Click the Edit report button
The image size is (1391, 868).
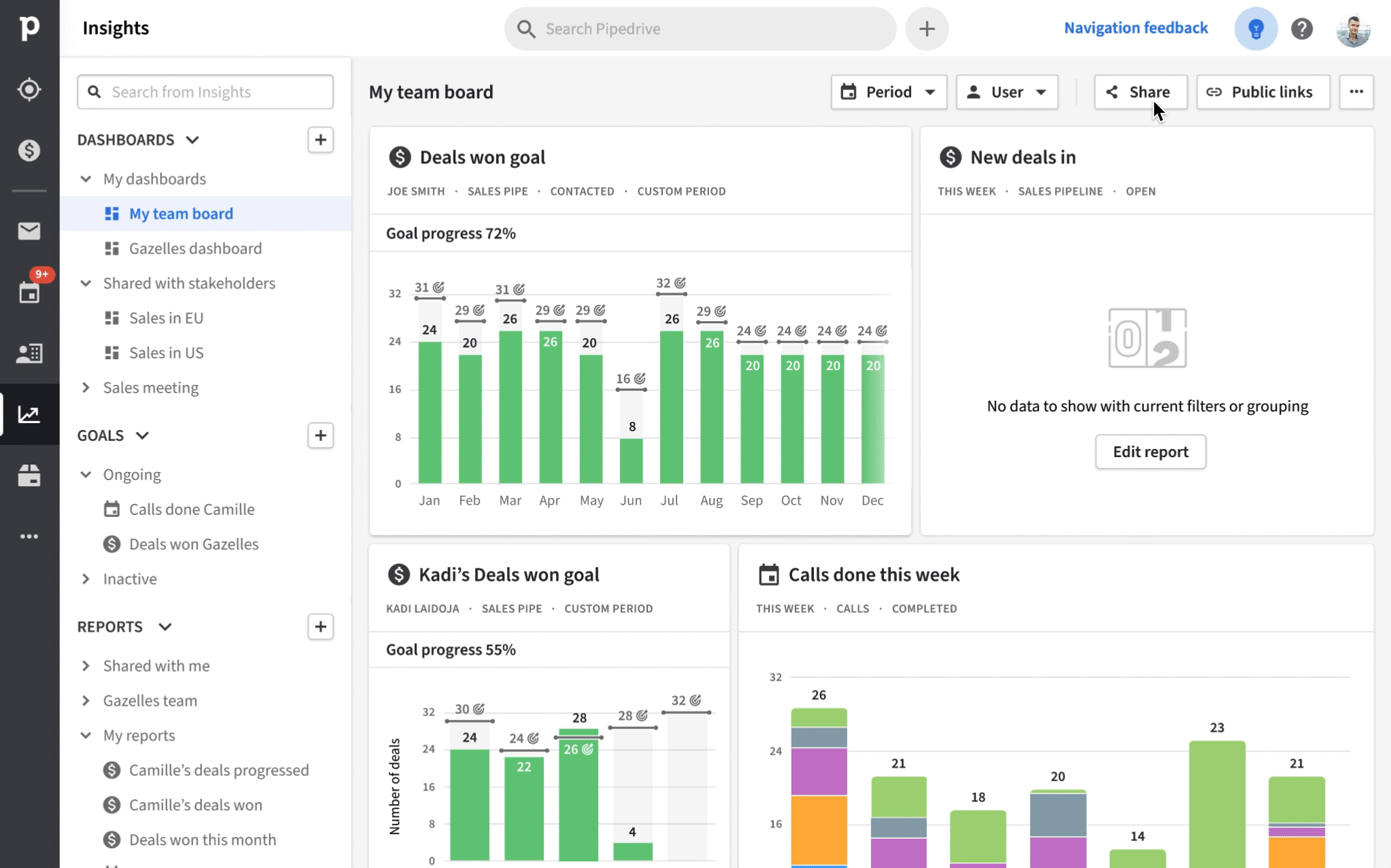pyautogui.click(x=1150, y=452)
